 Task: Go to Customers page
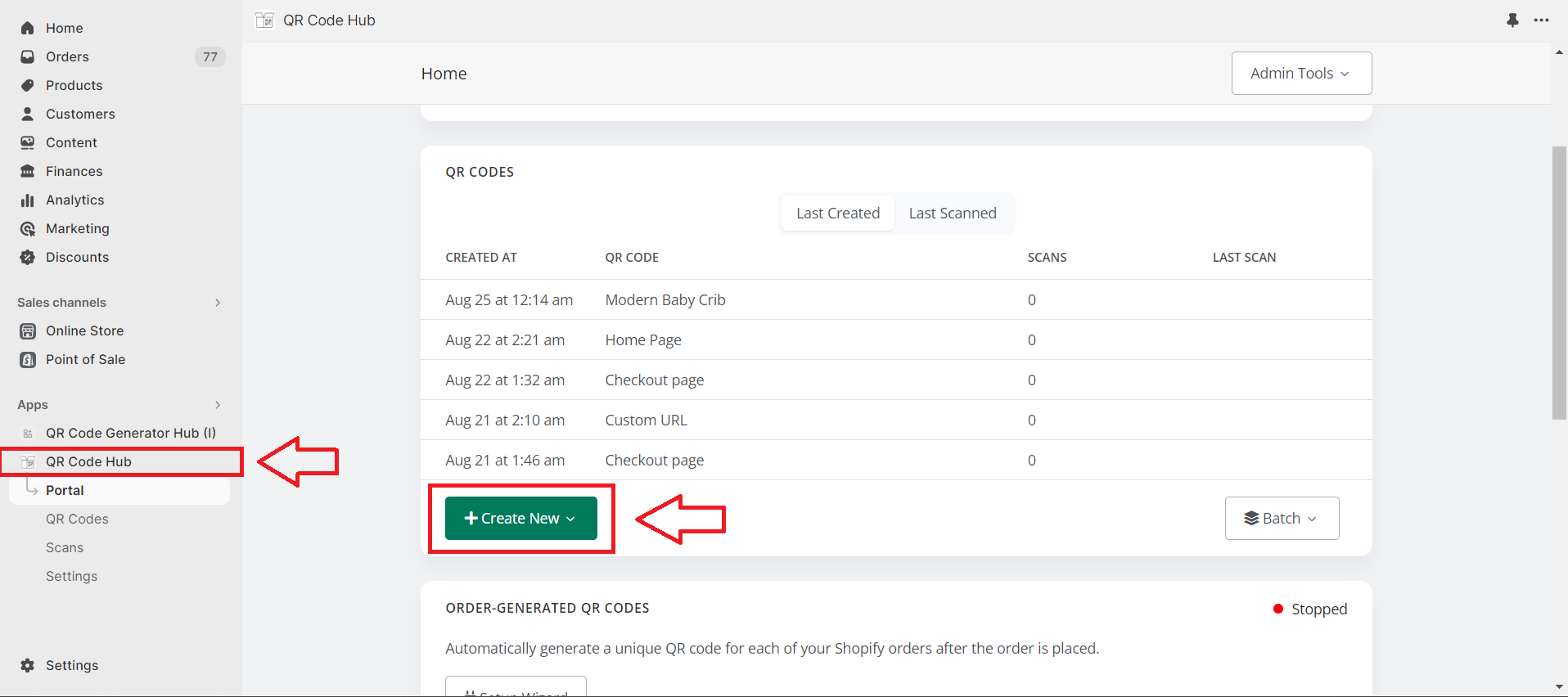80,114
